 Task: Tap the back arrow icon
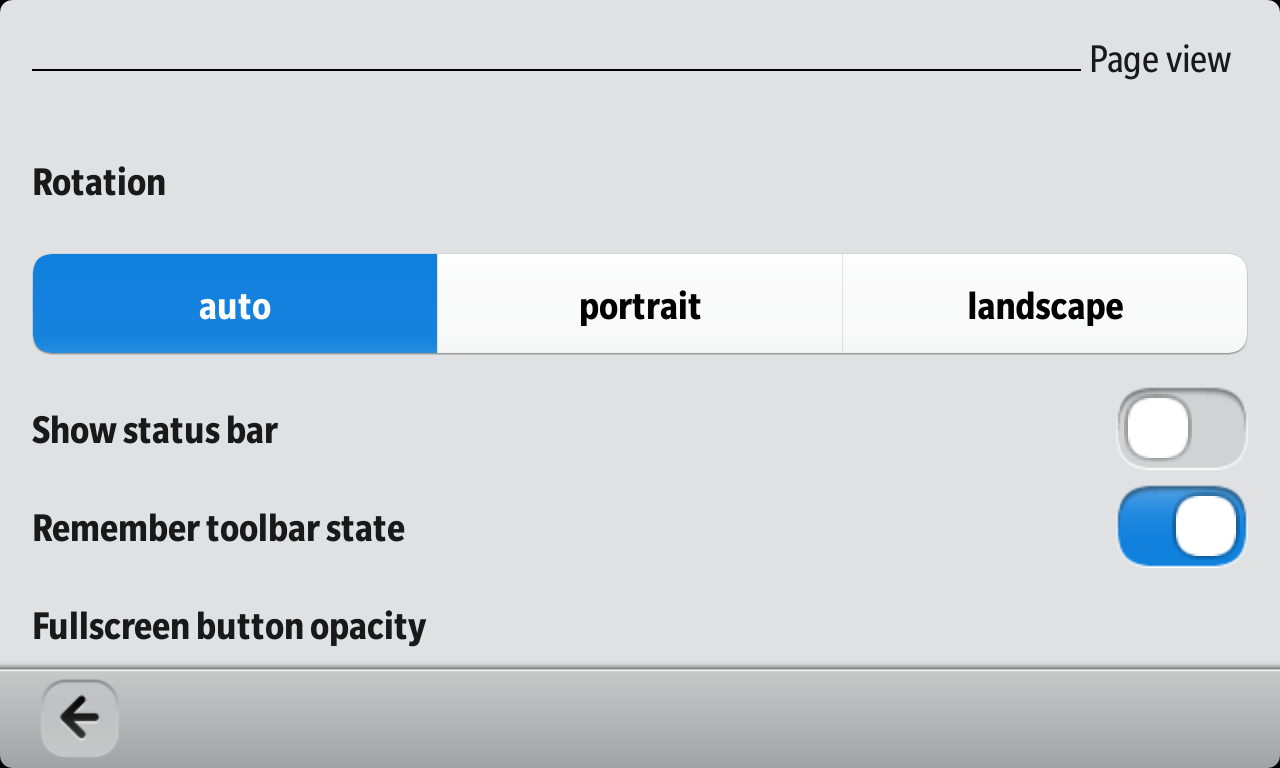79,717
